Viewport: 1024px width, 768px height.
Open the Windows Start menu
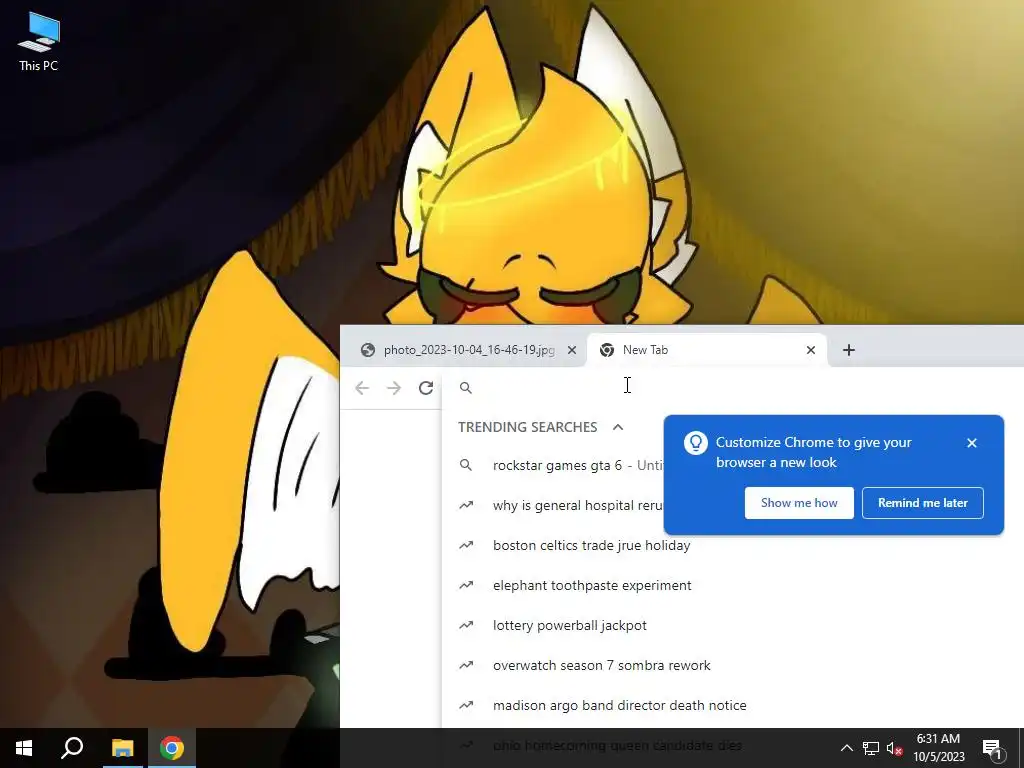point(24,748)
